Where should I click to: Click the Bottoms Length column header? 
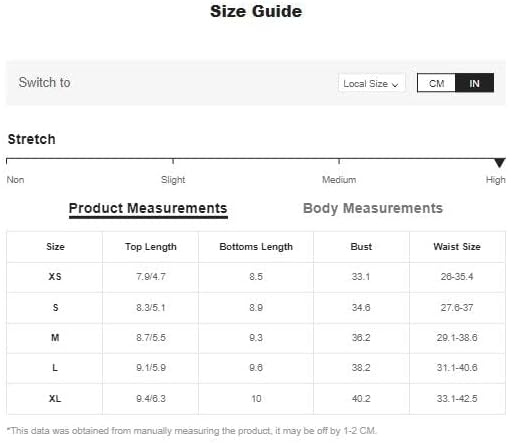point(256,247)
